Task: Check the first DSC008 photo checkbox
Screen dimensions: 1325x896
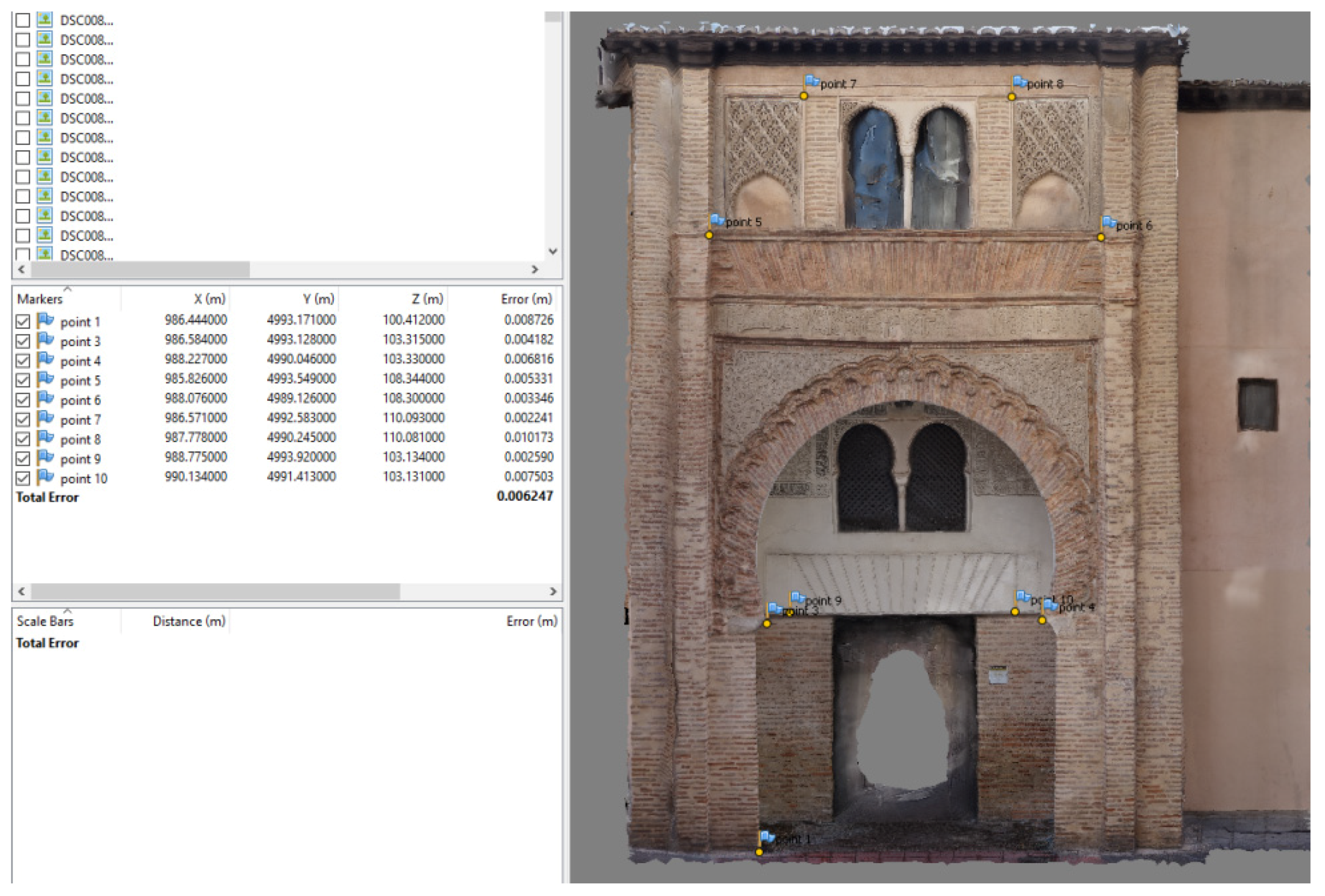Action: pos(23,20)
